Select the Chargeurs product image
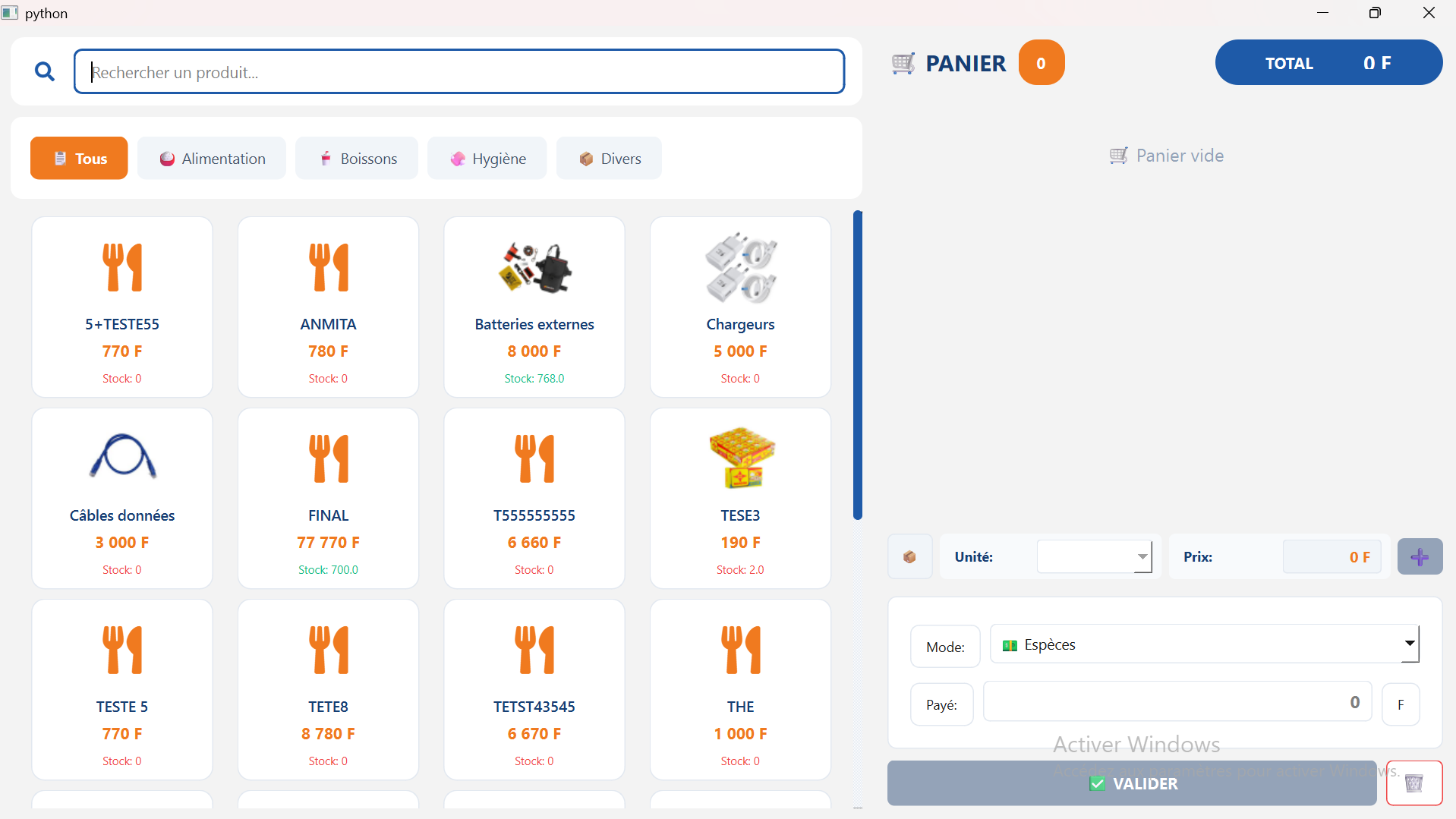The image size is (1456, 819). [x=740, y=268]
